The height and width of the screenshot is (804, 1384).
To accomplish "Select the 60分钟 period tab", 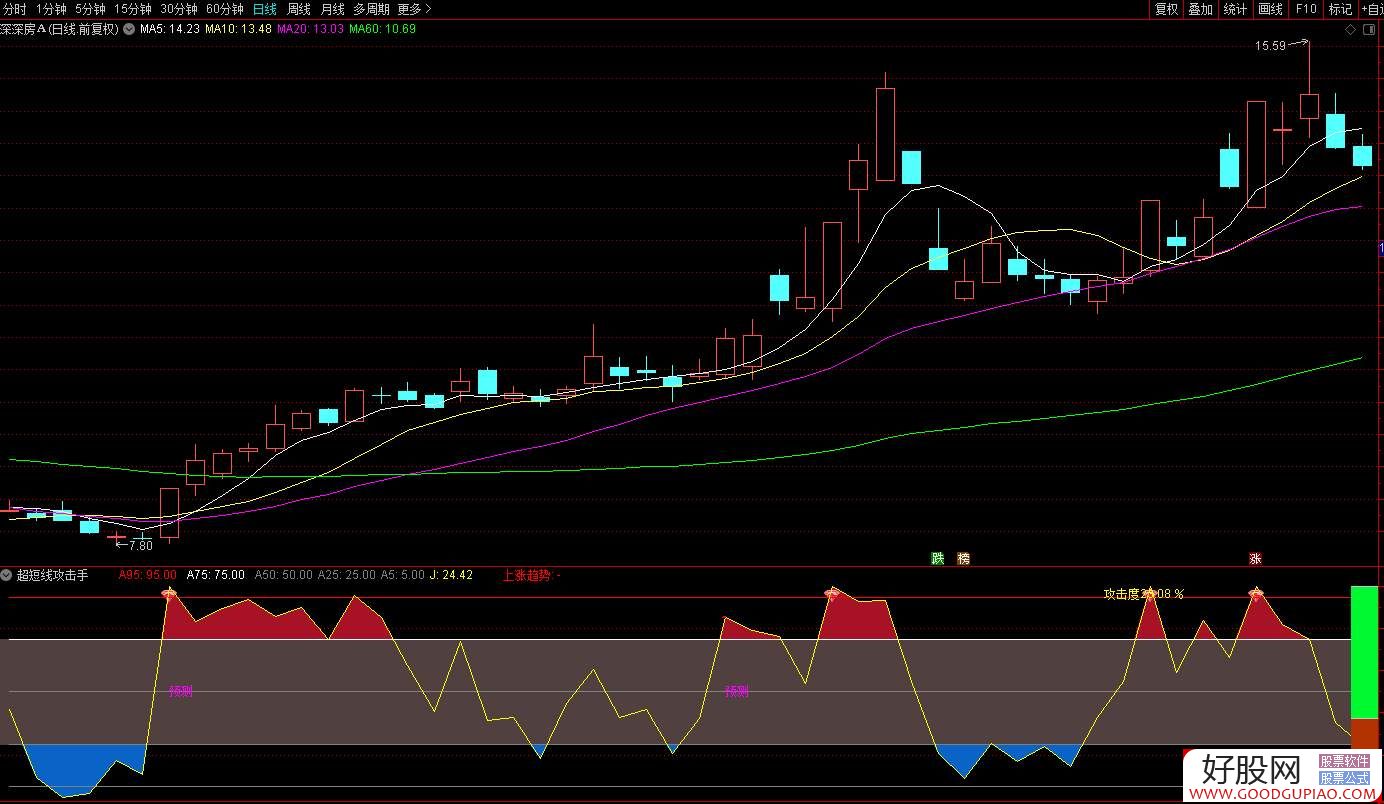I will click(225, 9).
